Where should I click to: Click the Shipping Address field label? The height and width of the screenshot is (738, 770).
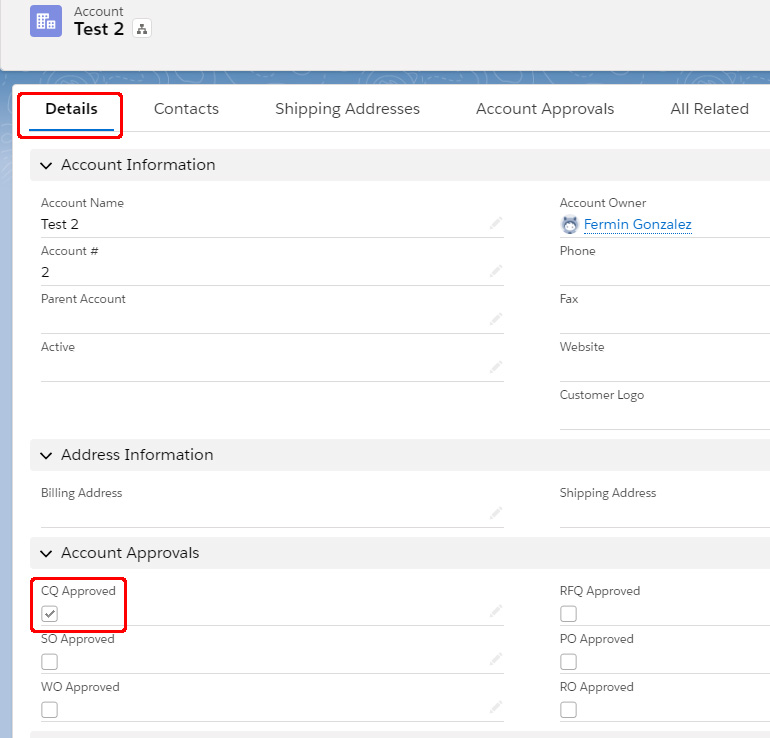608,493
